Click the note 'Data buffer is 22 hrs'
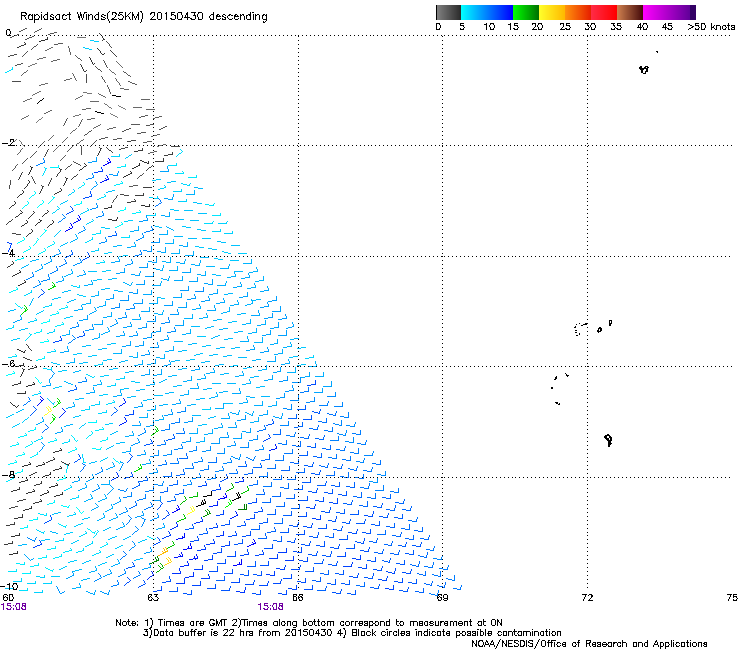 [201, 633]
